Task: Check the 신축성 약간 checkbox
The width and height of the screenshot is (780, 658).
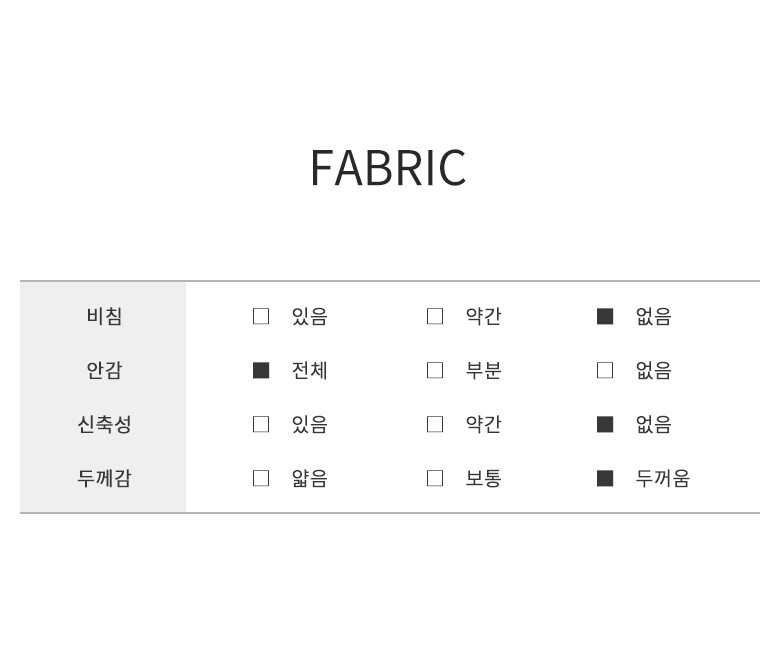Action: (x=435, y=424)
